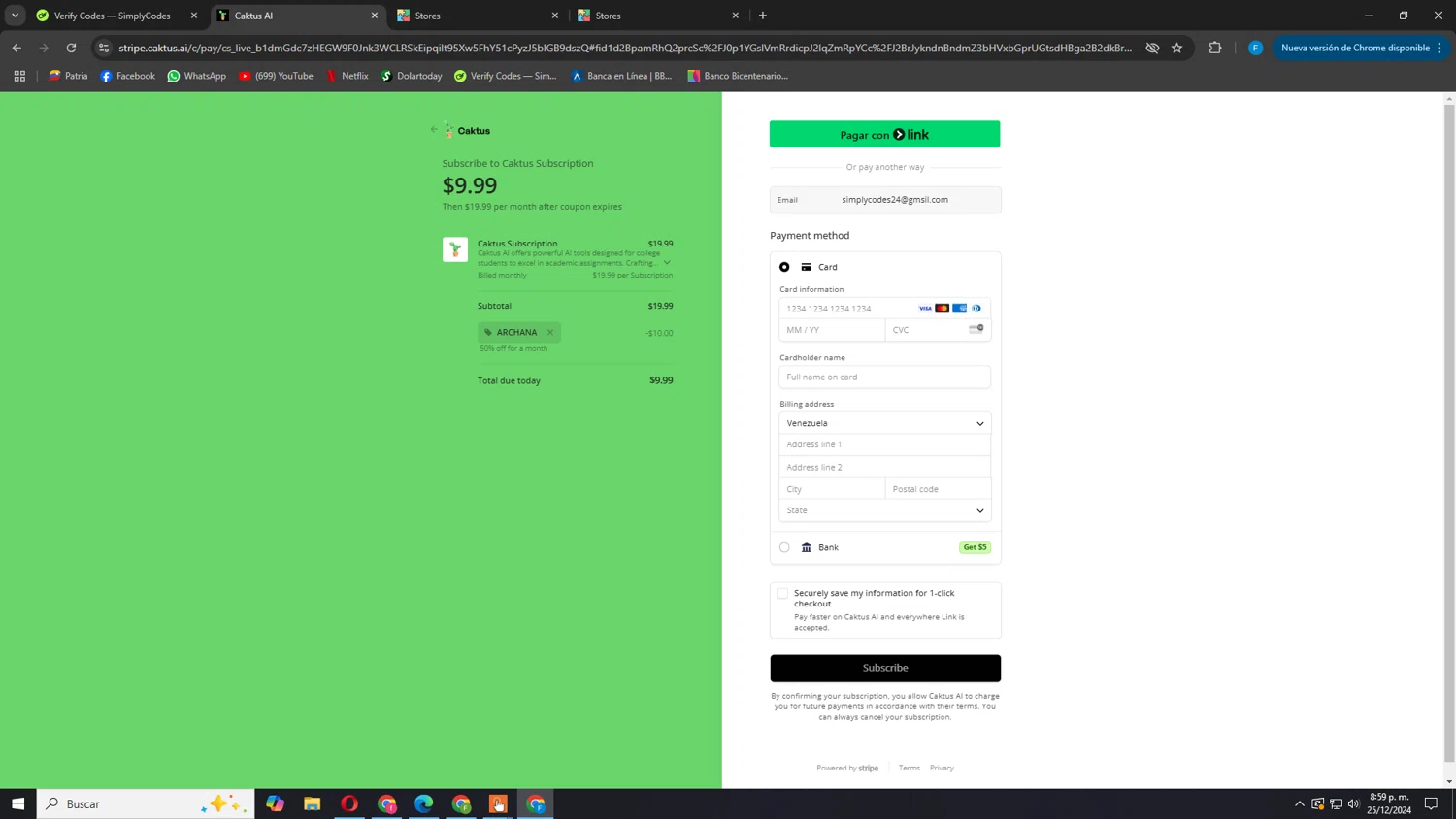1456x819 pixels.
Task: Click the Full name on card field
Action: tap(884, 377)
